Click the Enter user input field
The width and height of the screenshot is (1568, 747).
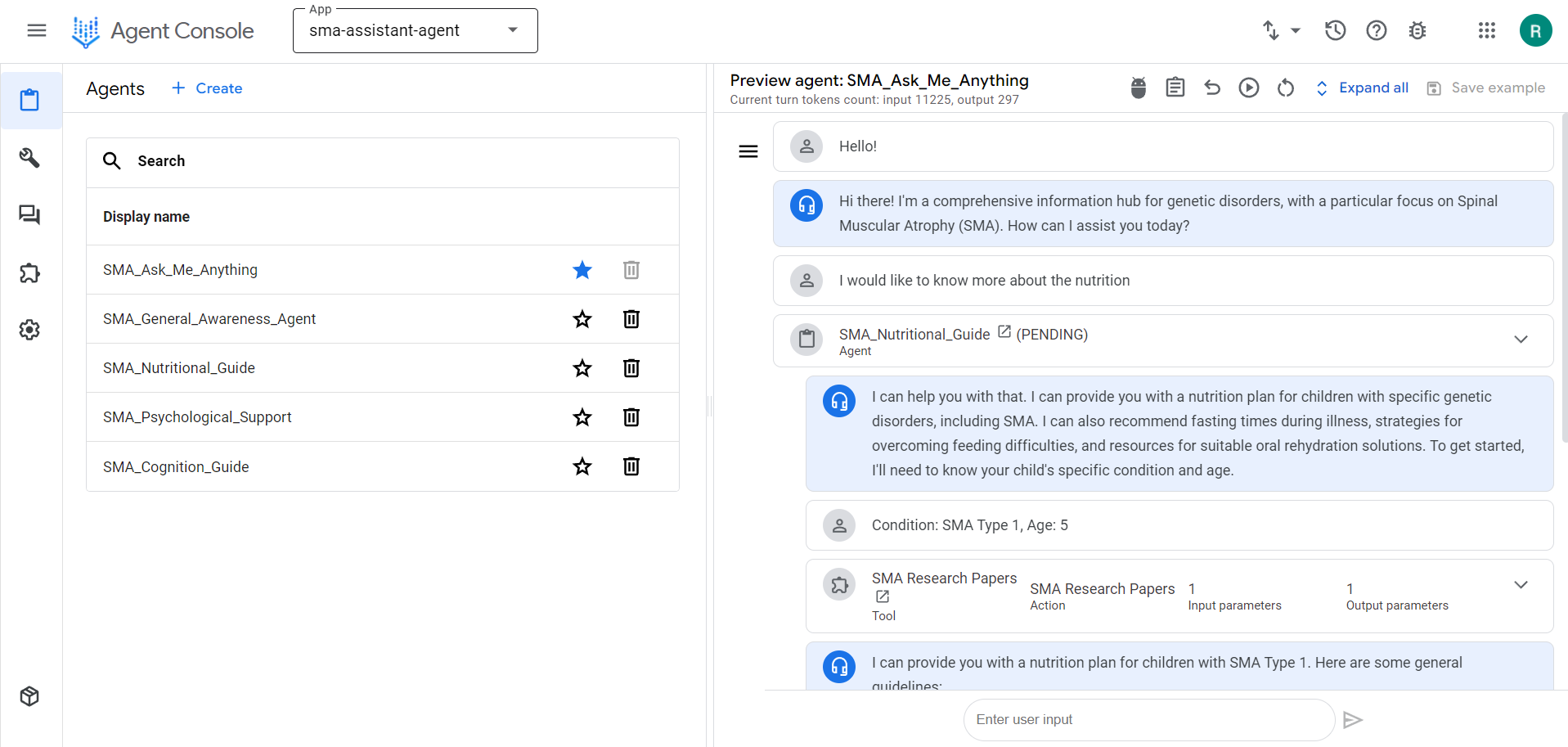1149,720
